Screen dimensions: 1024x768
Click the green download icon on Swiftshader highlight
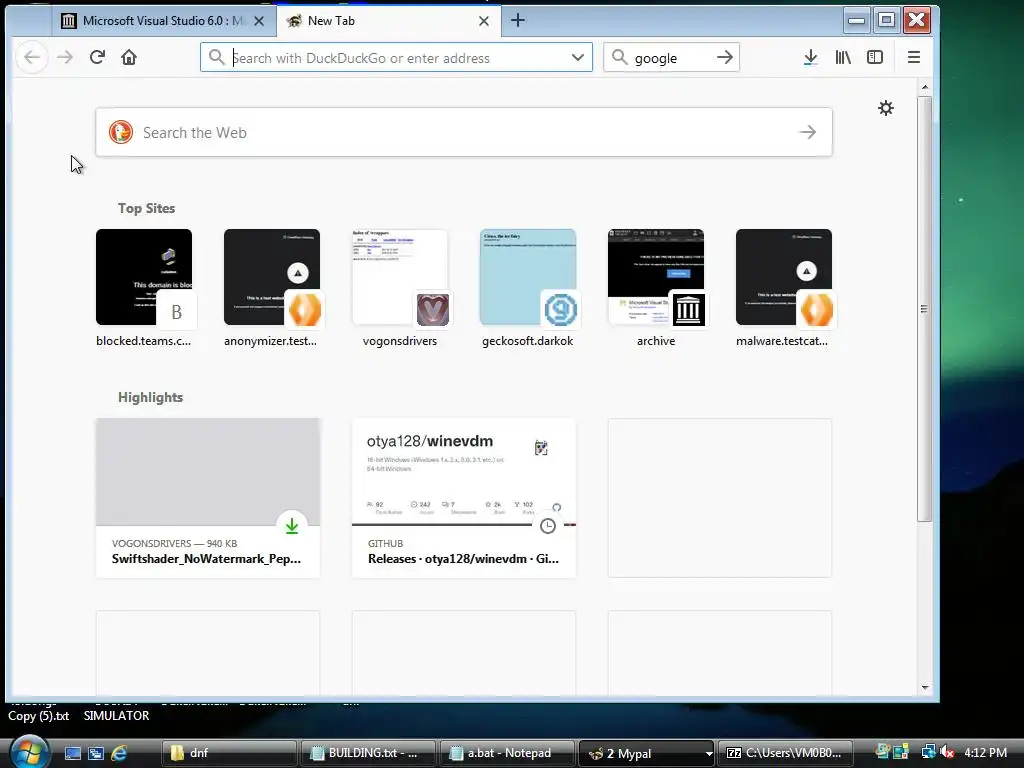pos(292,526)
